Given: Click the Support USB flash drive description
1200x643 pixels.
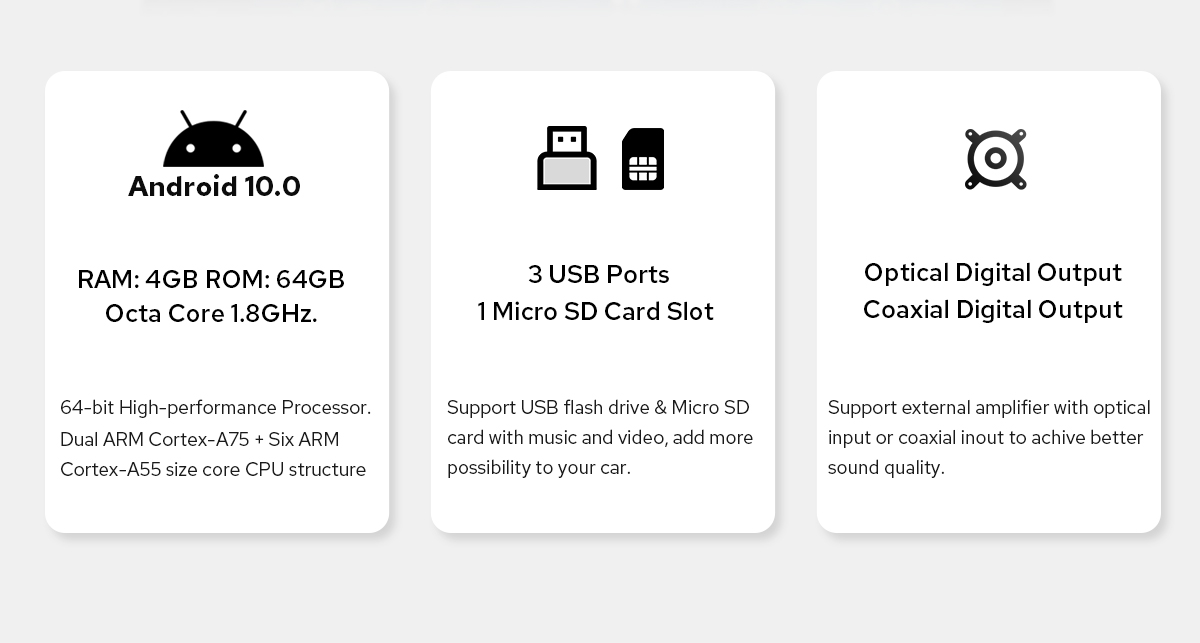Looking at the screenshot, I should click(x=598, y=407).
